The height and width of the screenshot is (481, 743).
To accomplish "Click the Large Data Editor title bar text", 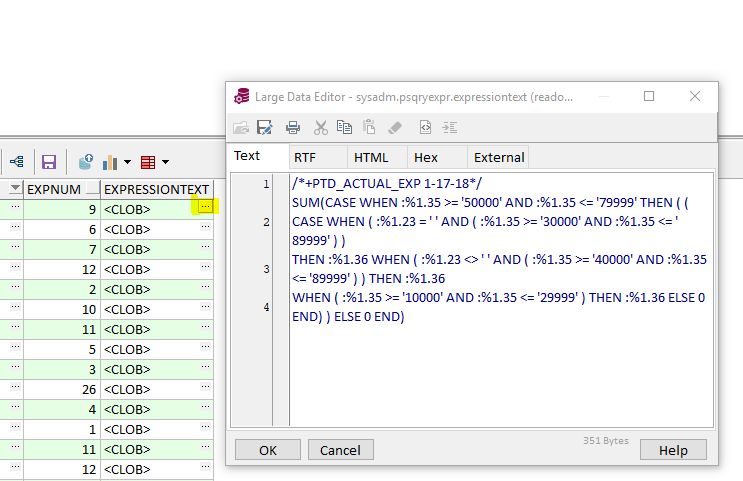I will pos(414,97).
